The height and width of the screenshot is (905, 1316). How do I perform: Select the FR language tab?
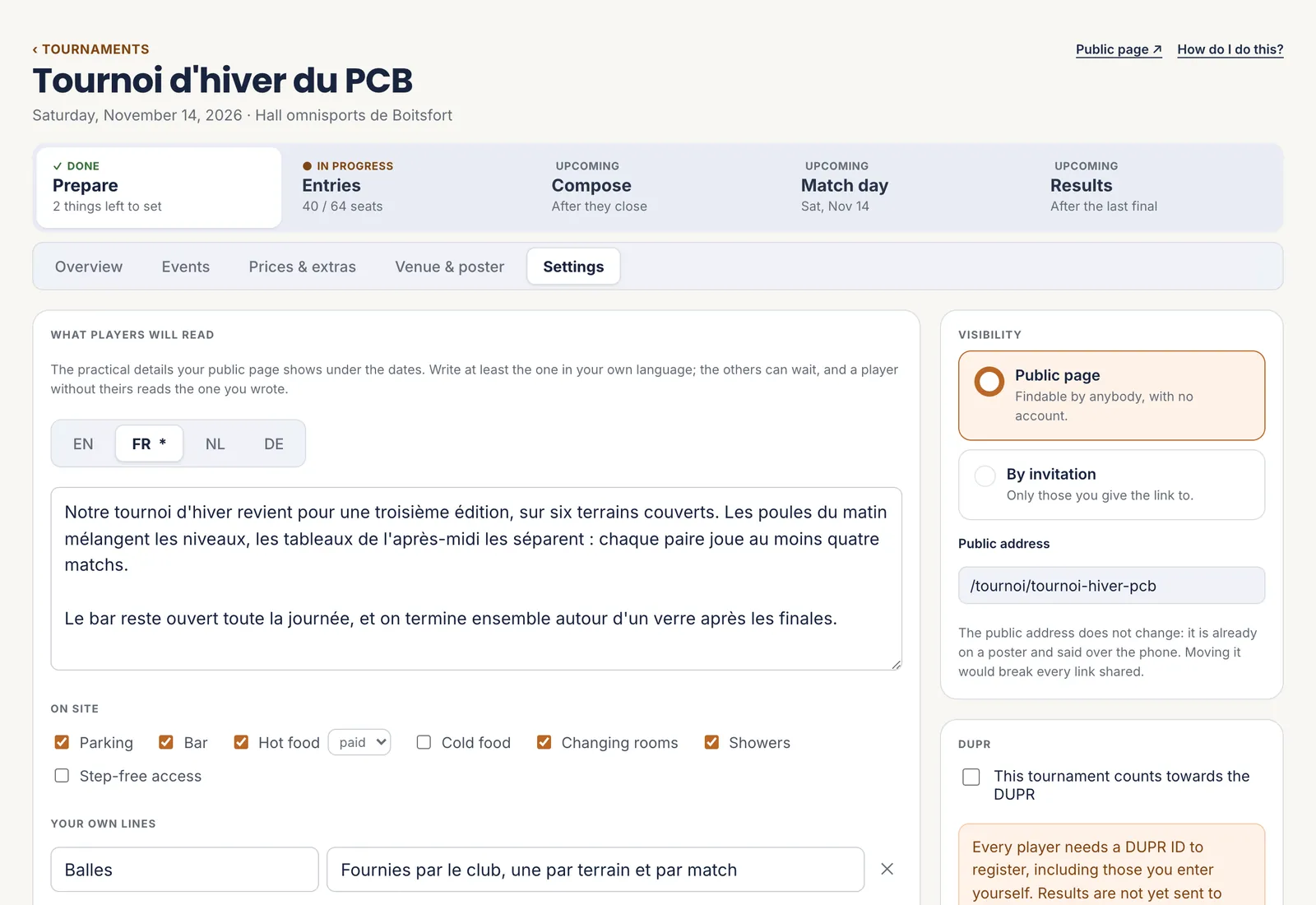point(149,444)
